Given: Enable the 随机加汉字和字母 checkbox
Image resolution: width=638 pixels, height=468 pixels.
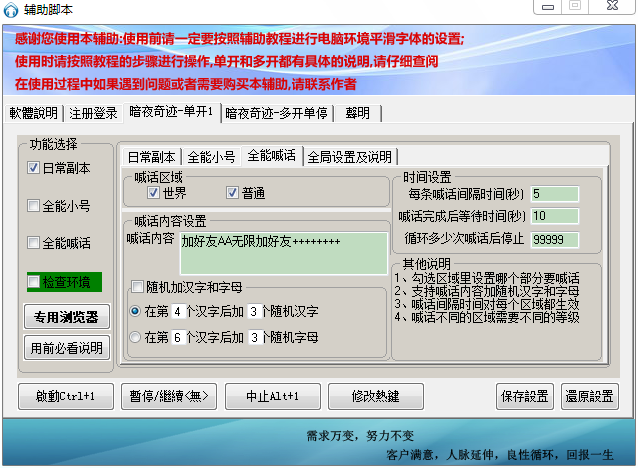Looking at the screenshot, I should 137,287.
